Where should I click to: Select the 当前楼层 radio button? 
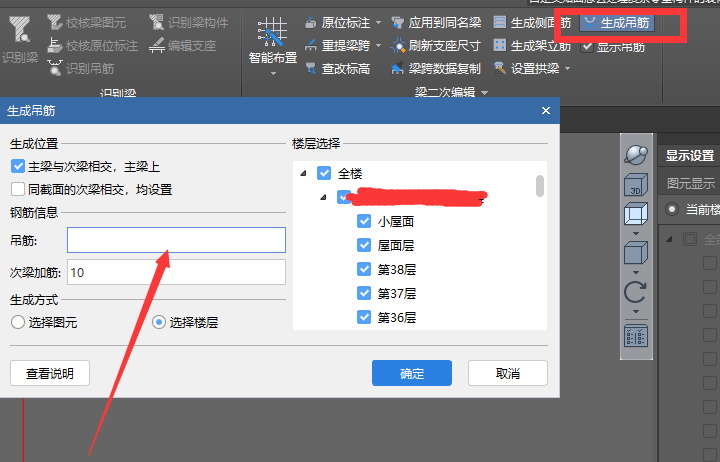pos(672,209)
